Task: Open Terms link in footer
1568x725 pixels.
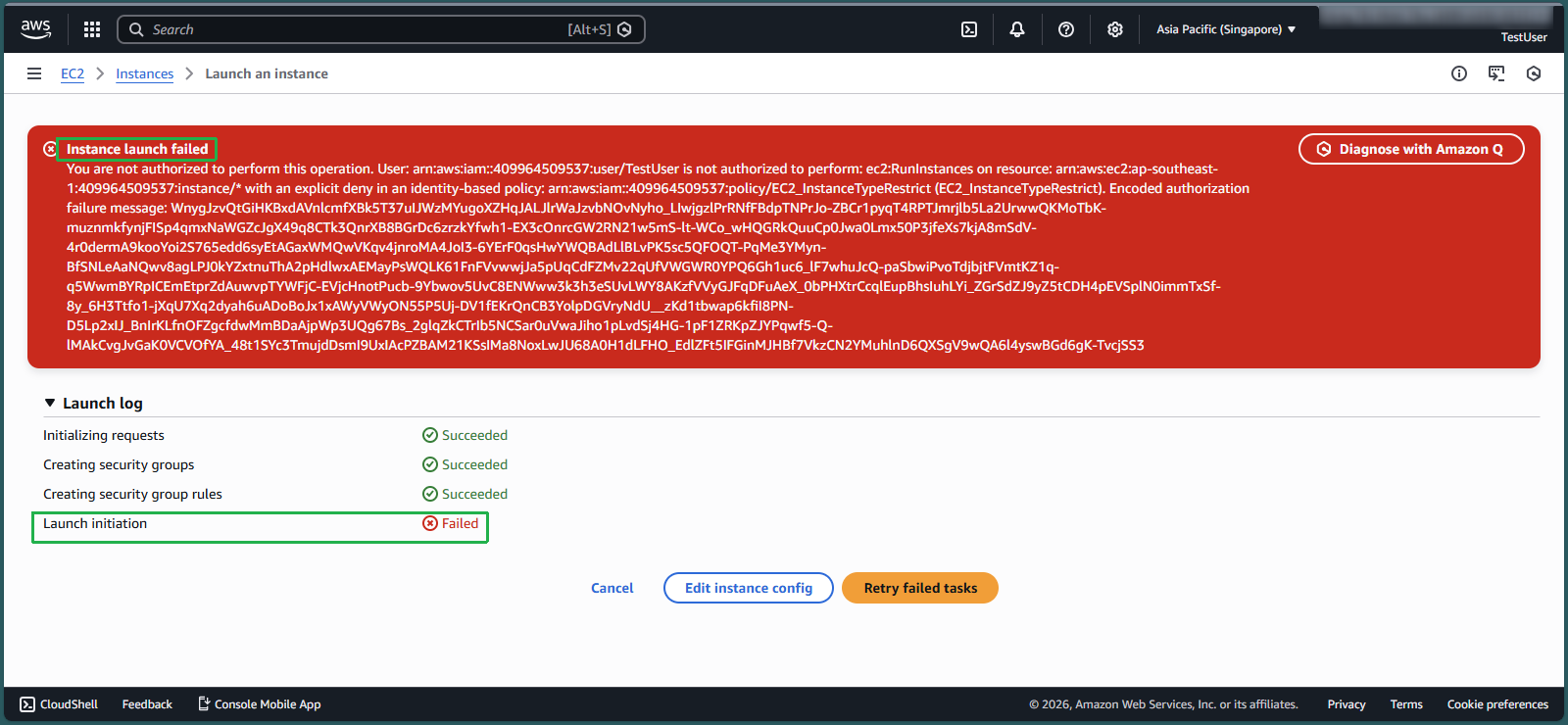Action: 1406,704
